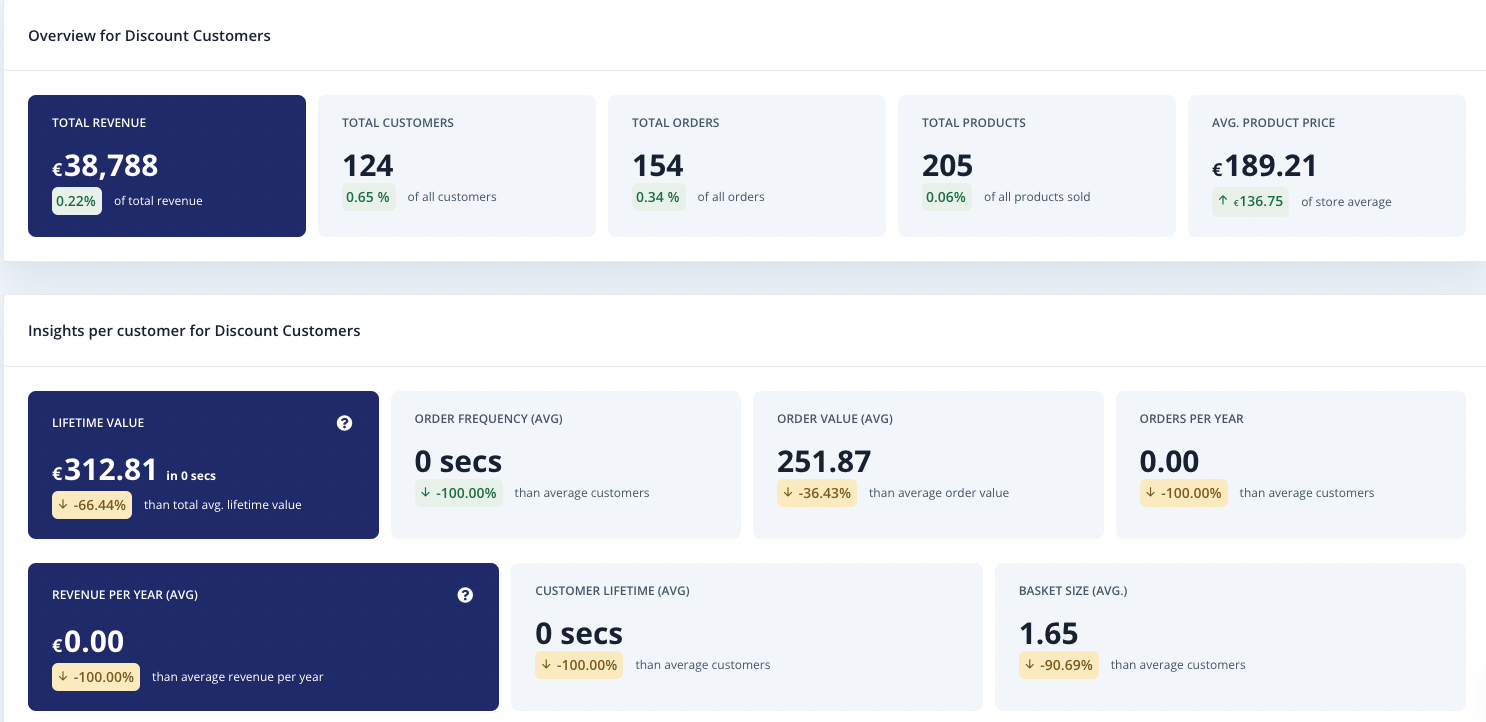The image size is (1486, 722).
Task: Click the Avg. Product Price €189.21 value
Action: 1265,166
